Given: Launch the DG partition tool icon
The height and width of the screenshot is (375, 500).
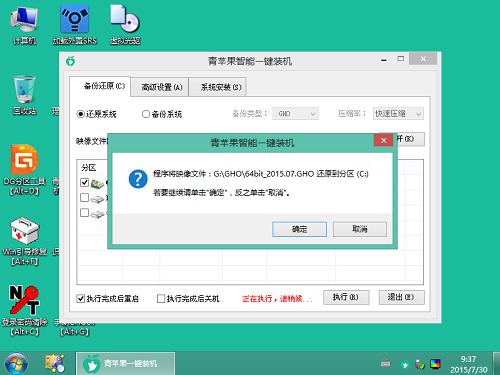Looking at the screenshot, I should tap(24, 170).
